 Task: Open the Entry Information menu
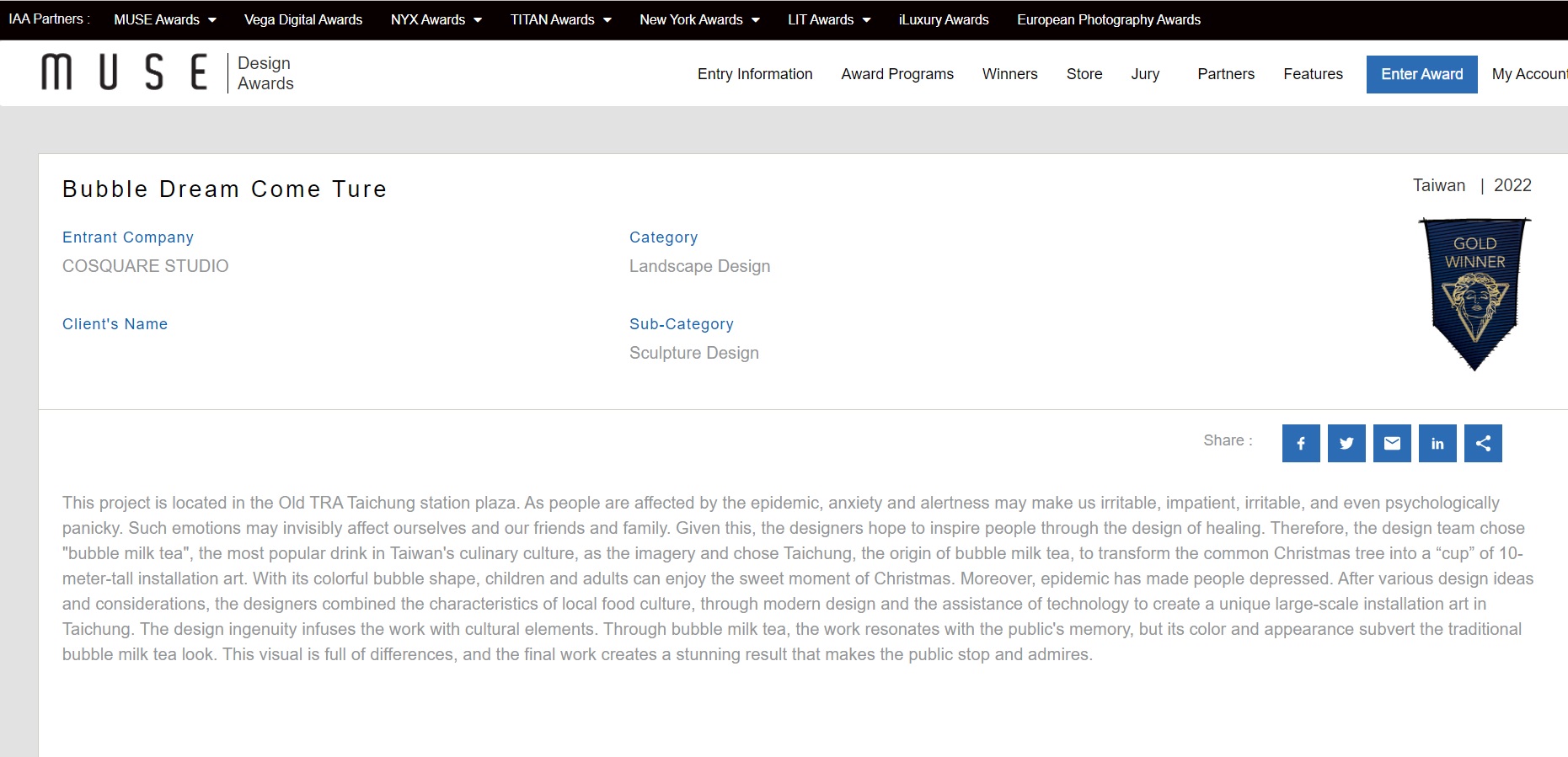point(755,74)
